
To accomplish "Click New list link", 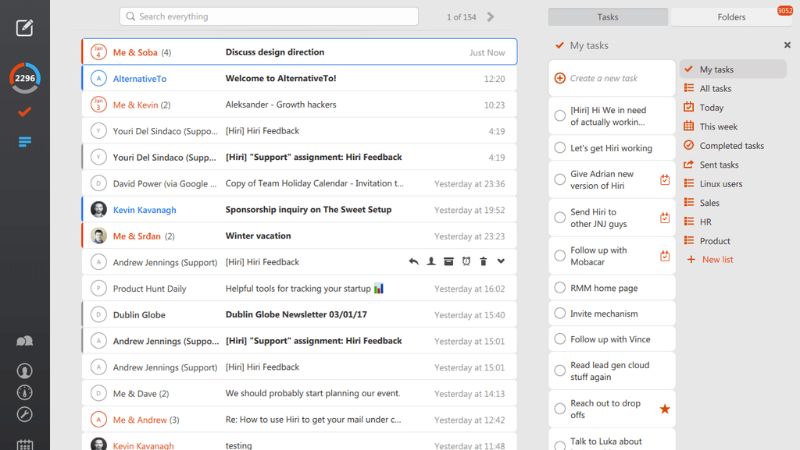I will click(717, 260).
